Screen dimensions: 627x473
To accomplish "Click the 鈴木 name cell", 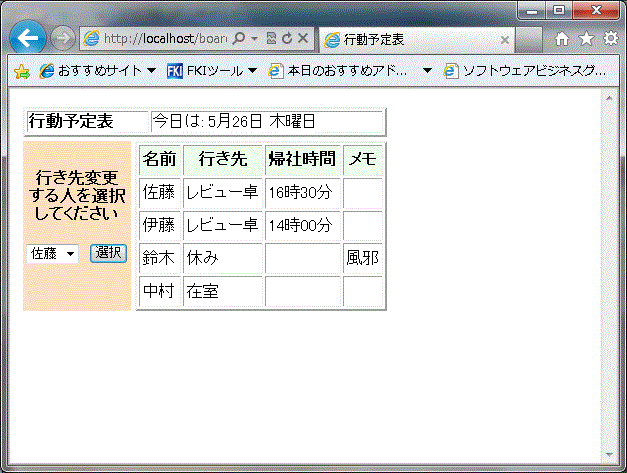I will (160, 259).
